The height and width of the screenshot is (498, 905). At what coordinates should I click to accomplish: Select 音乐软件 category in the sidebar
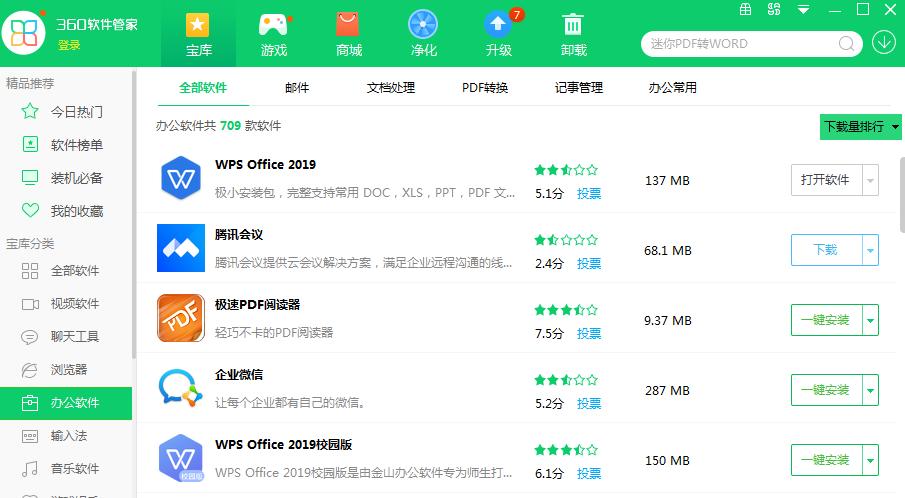coord(66,468)
